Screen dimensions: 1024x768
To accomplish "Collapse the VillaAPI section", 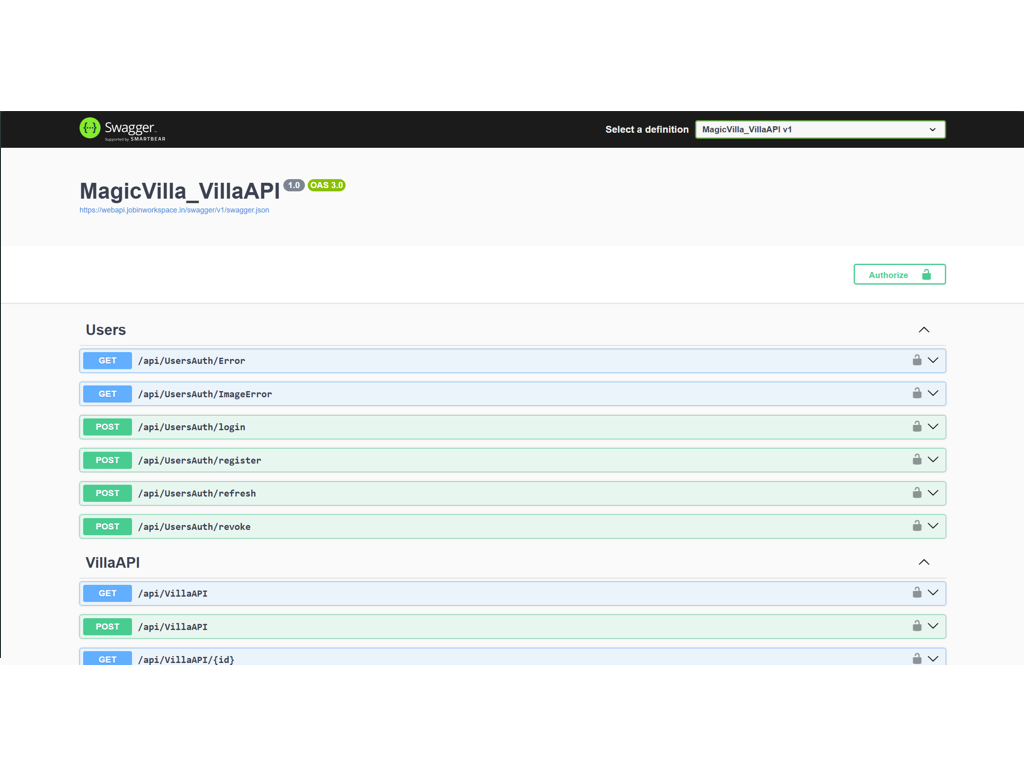I will (x=923, y=562).
